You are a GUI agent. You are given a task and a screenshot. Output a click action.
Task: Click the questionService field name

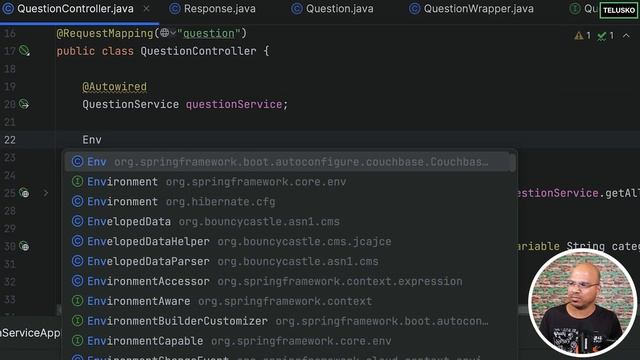coord(234,104)
